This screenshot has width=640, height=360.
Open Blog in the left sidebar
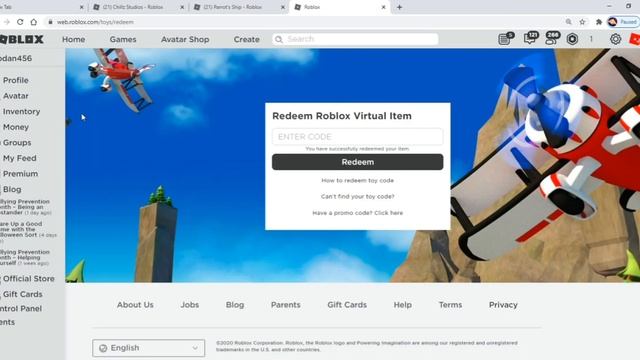(12, 189)
